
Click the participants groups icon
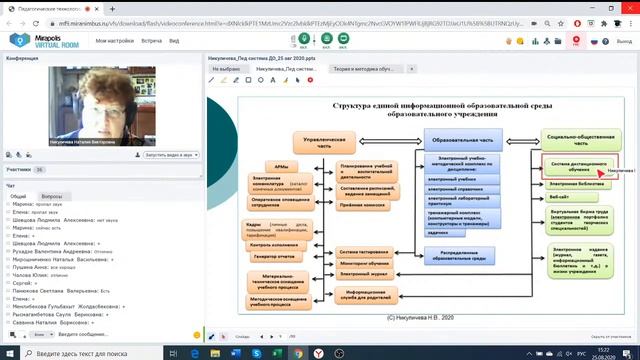tap(547, 41)
